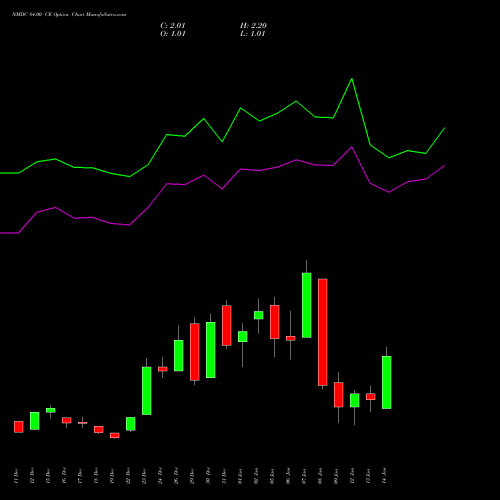Select the tall green candlestick for 07 Jan

(x=307, y=305)
